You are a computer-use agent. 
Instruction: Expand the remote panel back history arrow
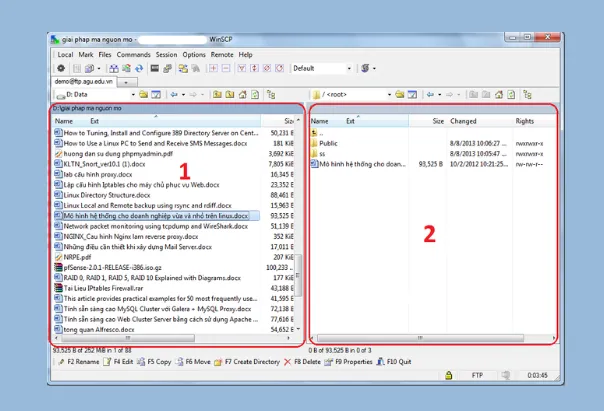[440, 94]
